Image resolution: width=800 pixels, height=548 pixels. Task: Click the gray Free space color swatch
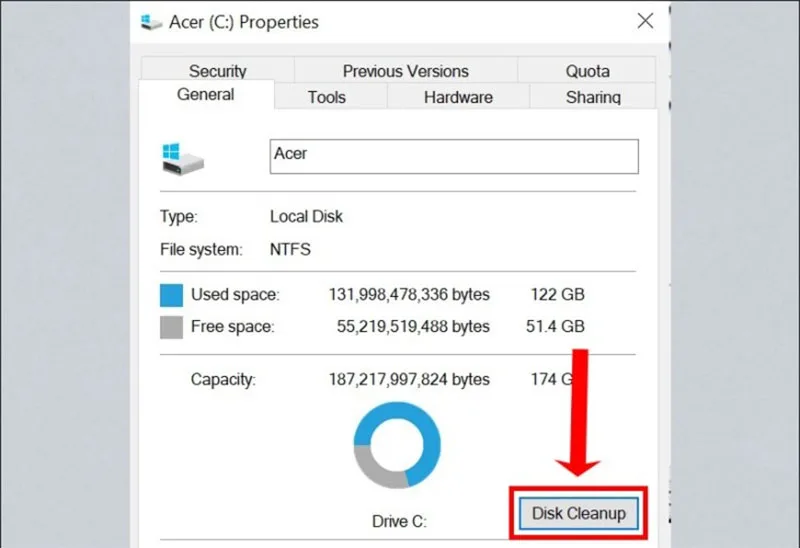click(x=171, y=328)
